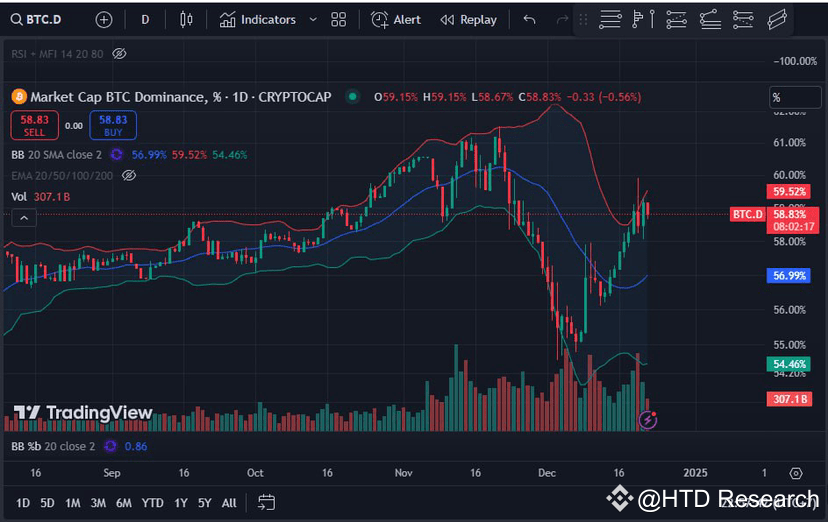Screen dimensions: 828x522
Task: Open the BTC.D symbol search
Action: coord(36,20)
